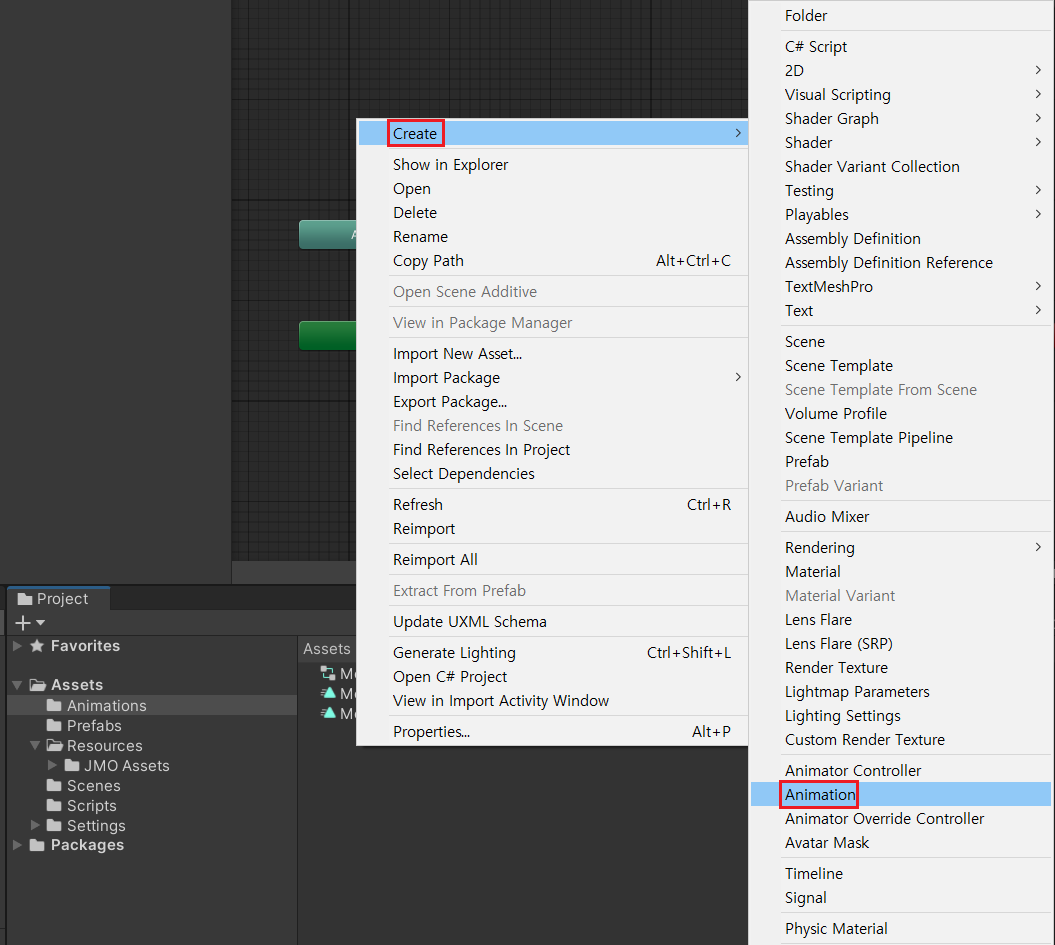Select Show in Explorer

pos(553,165)
